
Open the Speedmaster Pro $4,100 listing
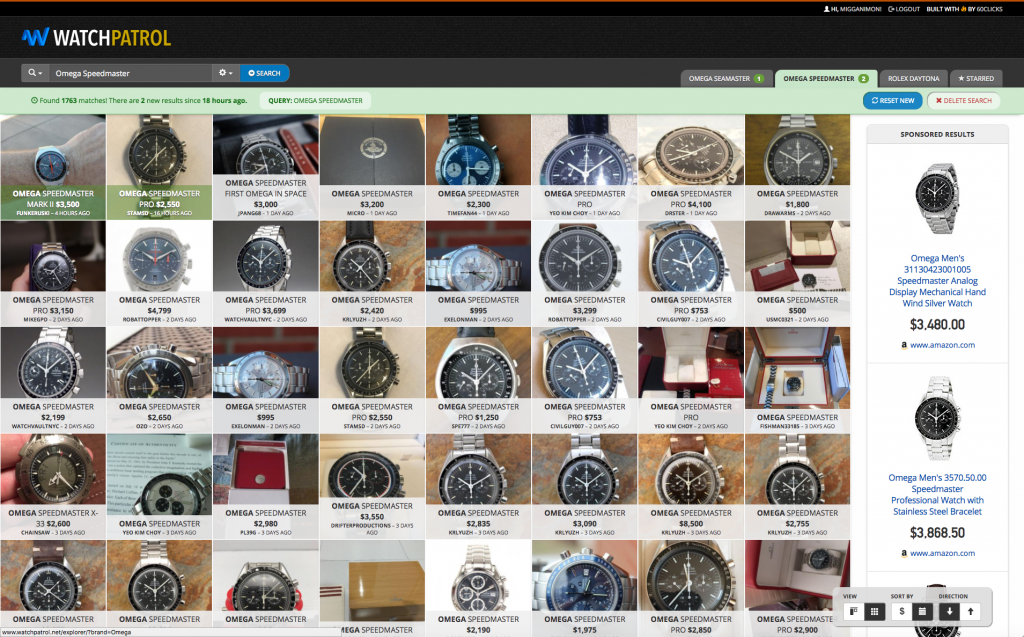tap(691, 167)
